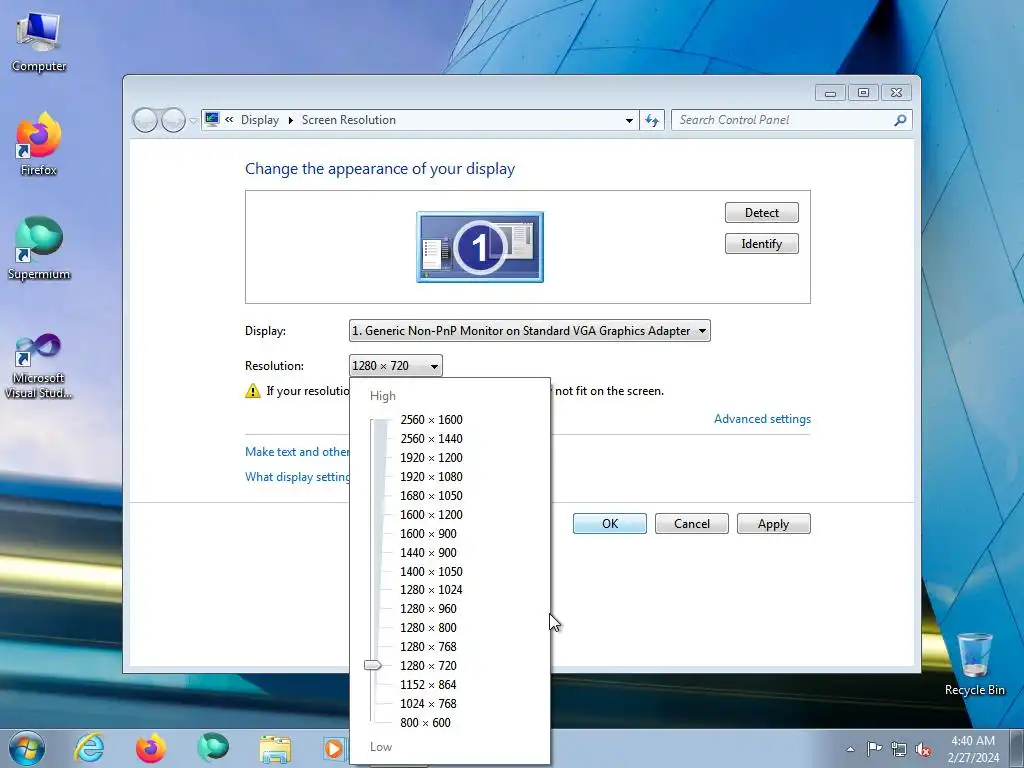Select 1280 × 800 resolution
Viewport: 1024px width, 768px height.
point(428,628)
